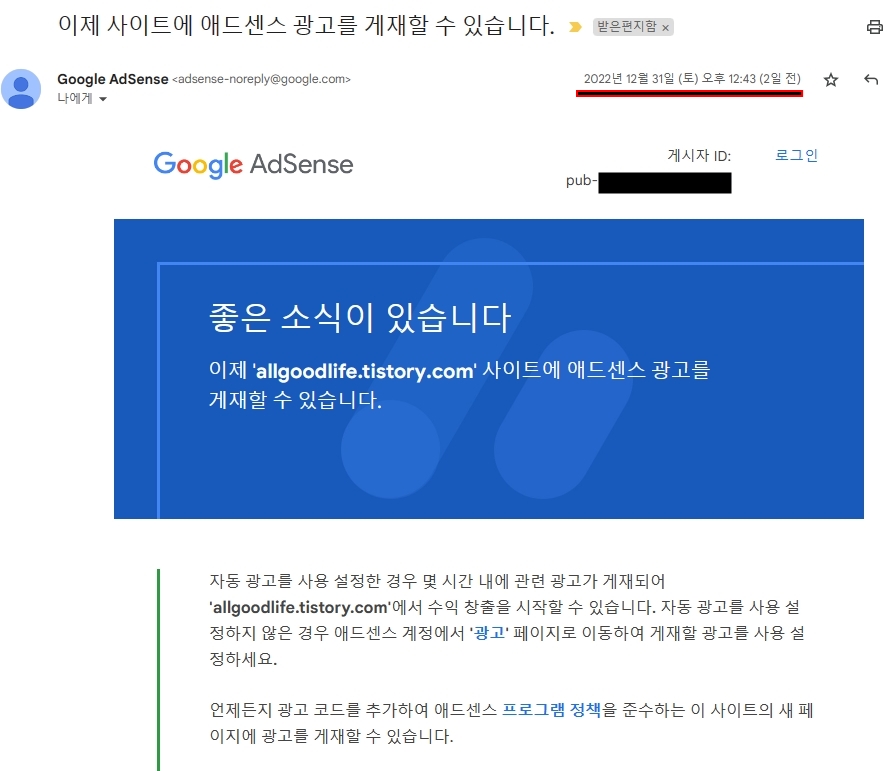This screenshot has height=771, width=887.
Task: Click the pub- publisher ID text
Action: [x=582, y=180]
